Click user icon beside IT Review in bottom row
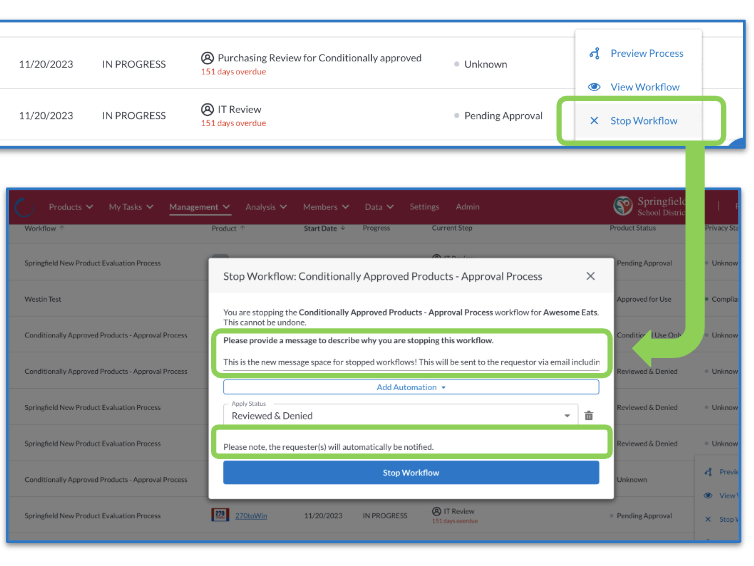The width and height of the screenshot is (754, 566). point(436,511)
